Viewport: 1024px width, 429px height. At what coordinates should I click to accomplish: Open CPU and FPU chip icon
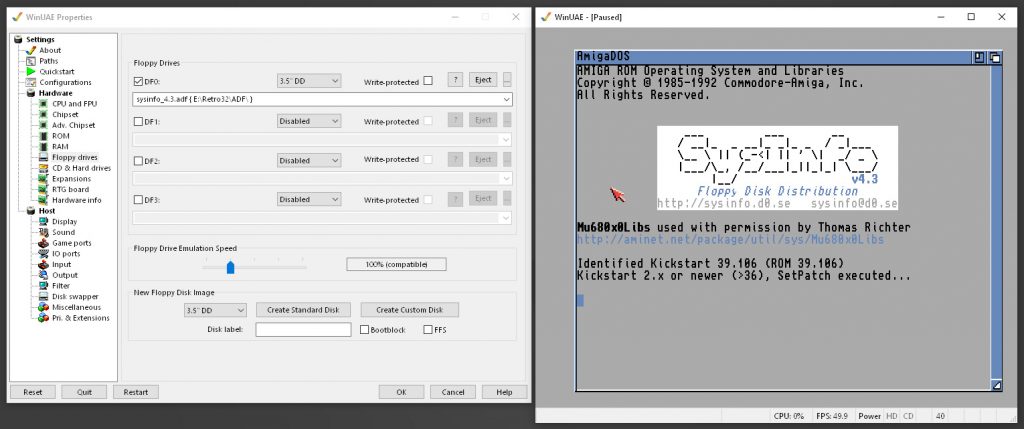coord(43,103)
